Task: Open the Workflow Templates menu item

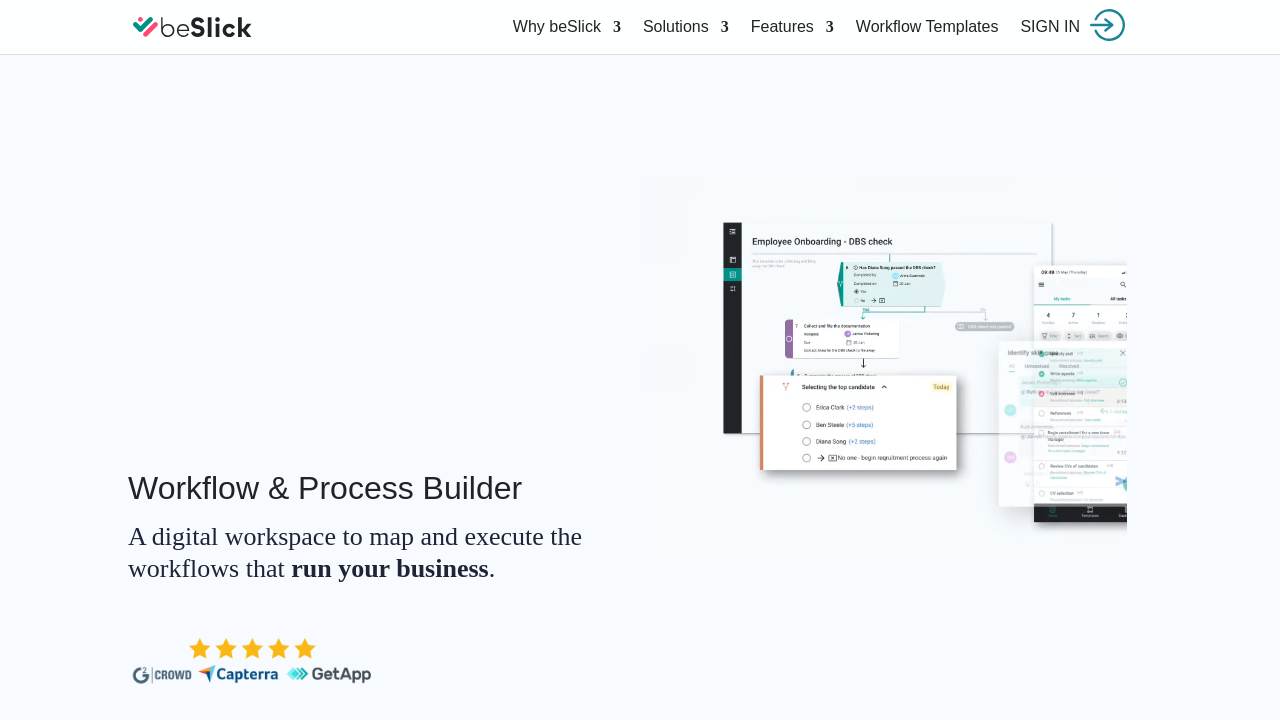Action: coord(927,27)
